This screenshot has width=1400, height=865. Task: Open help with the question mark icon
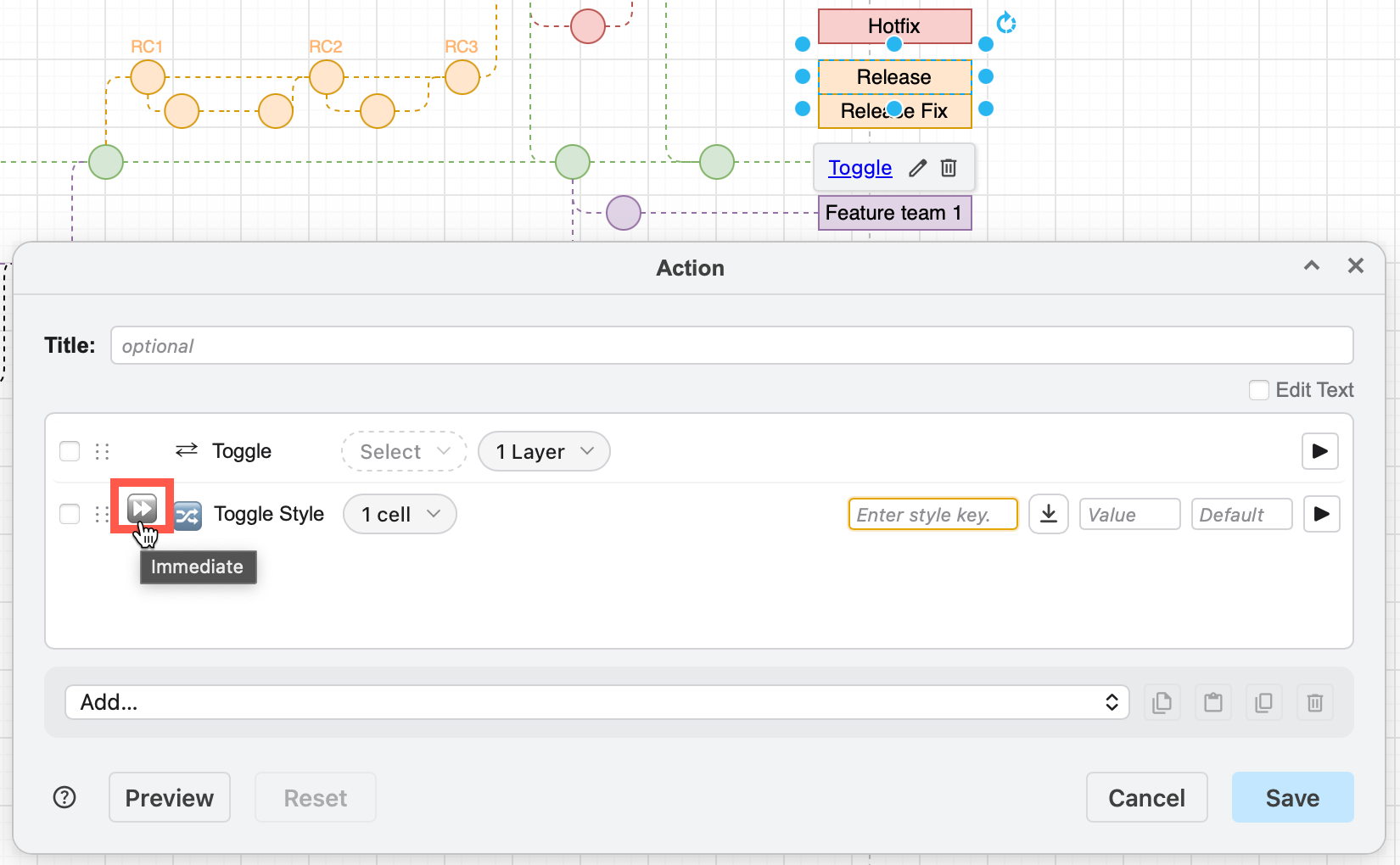(x=64, y=797)
